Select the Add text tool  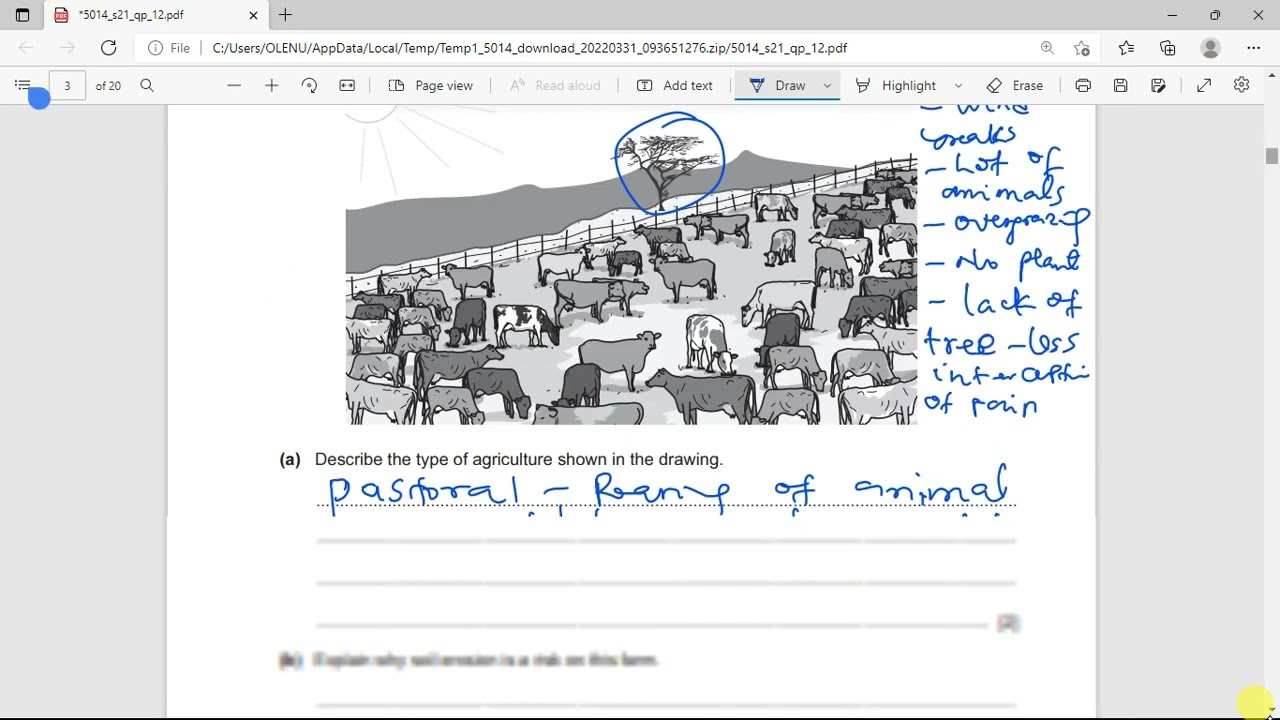pyautogui.click(x=675, y=86)
